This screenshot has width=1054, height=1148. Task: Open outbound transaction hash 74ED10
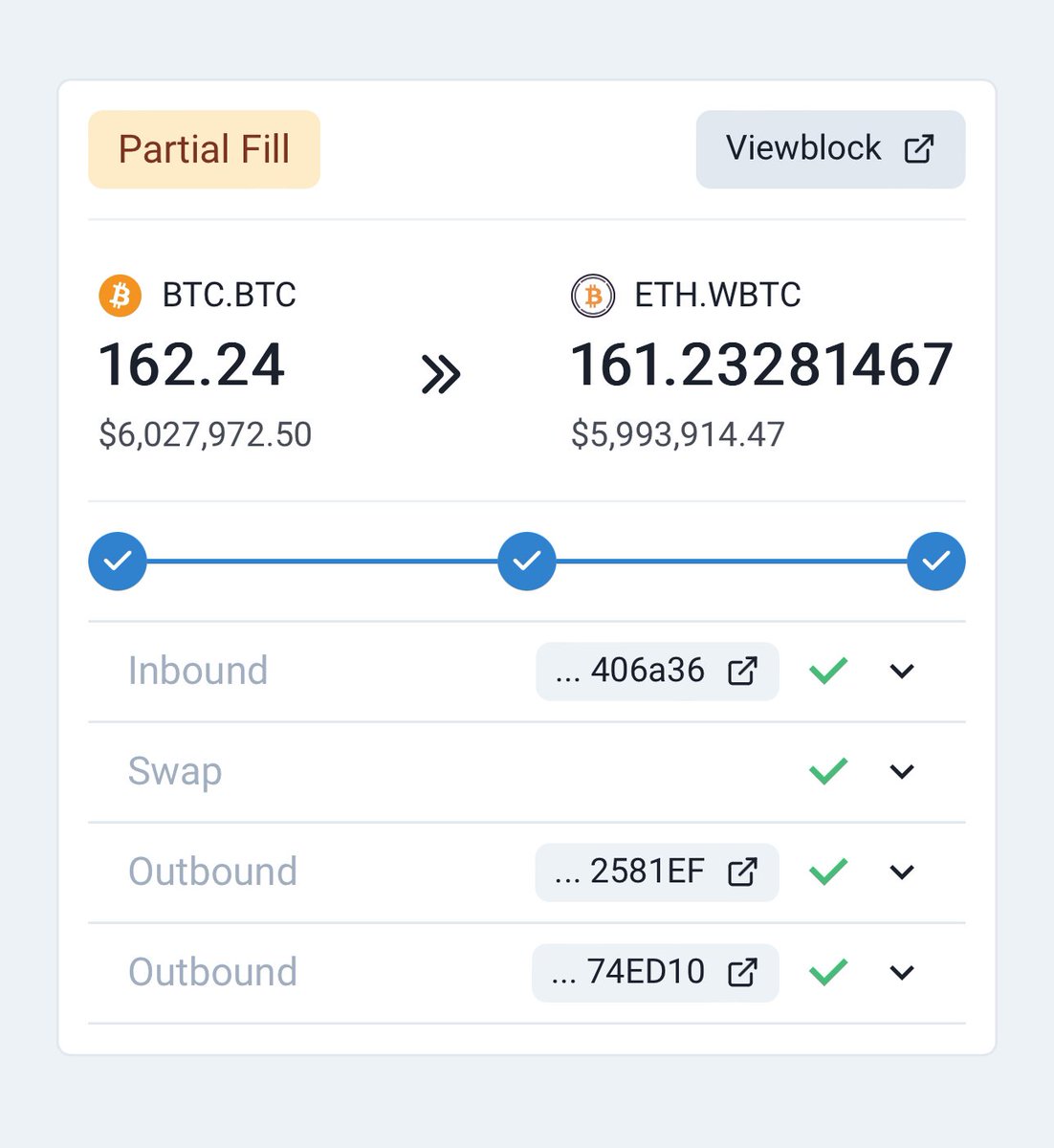pyautogui.click(x=655, y=972)
